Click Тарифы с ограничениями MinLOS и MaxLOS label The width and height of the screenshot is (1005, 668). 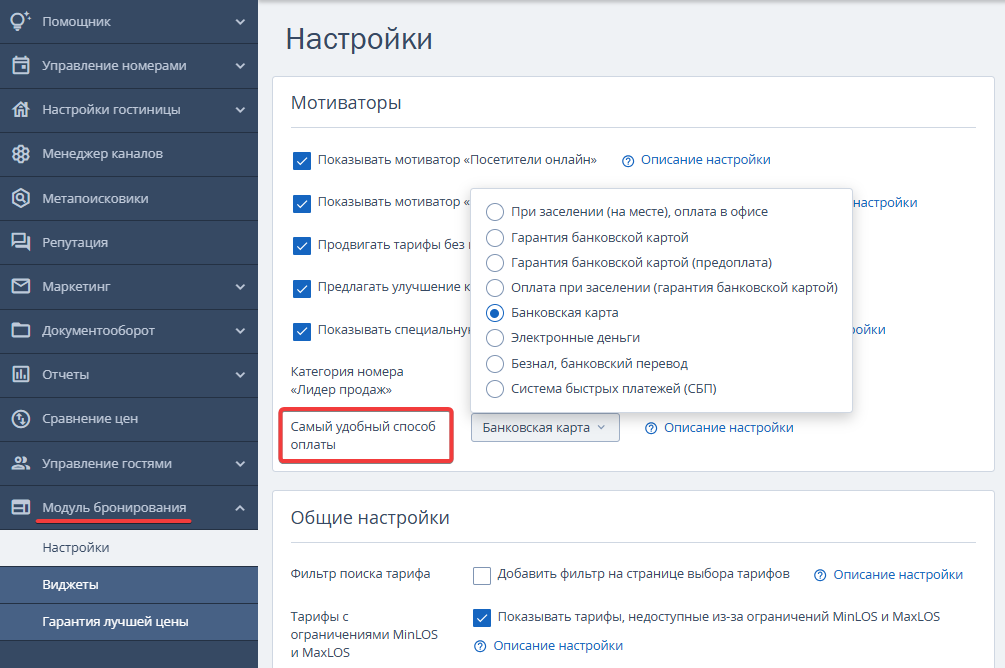364,635
